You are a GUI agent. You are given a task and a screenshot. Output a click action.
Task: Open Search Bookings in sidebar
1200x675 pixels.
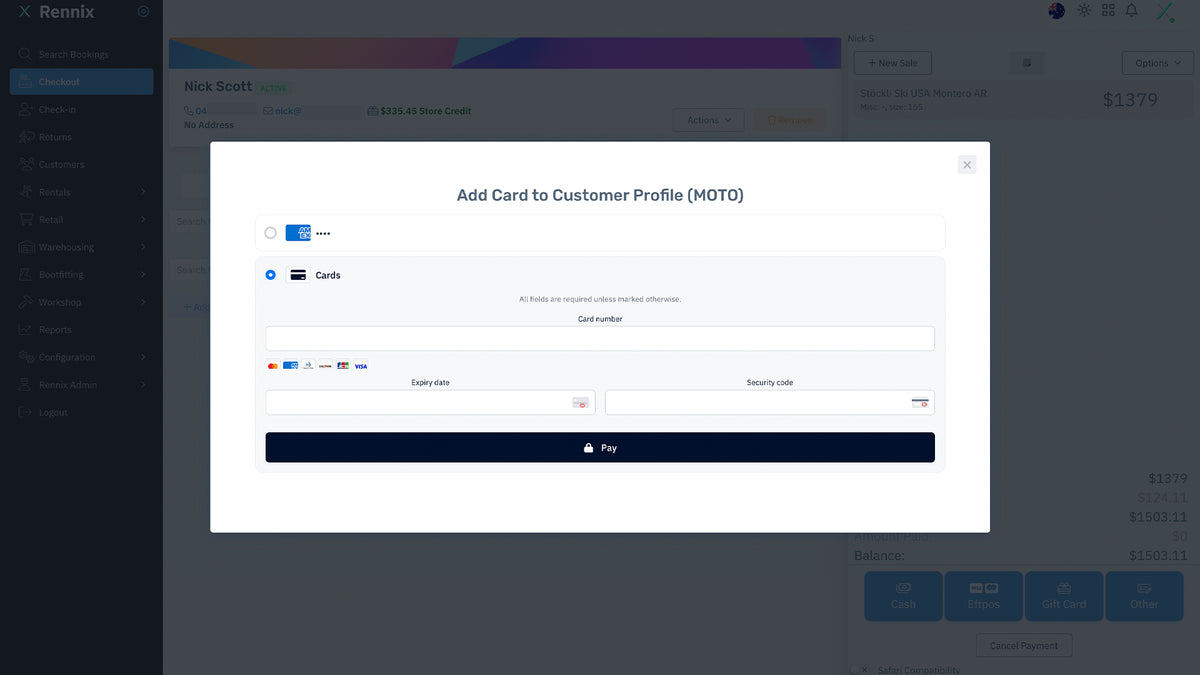click(x=73, y=54)
